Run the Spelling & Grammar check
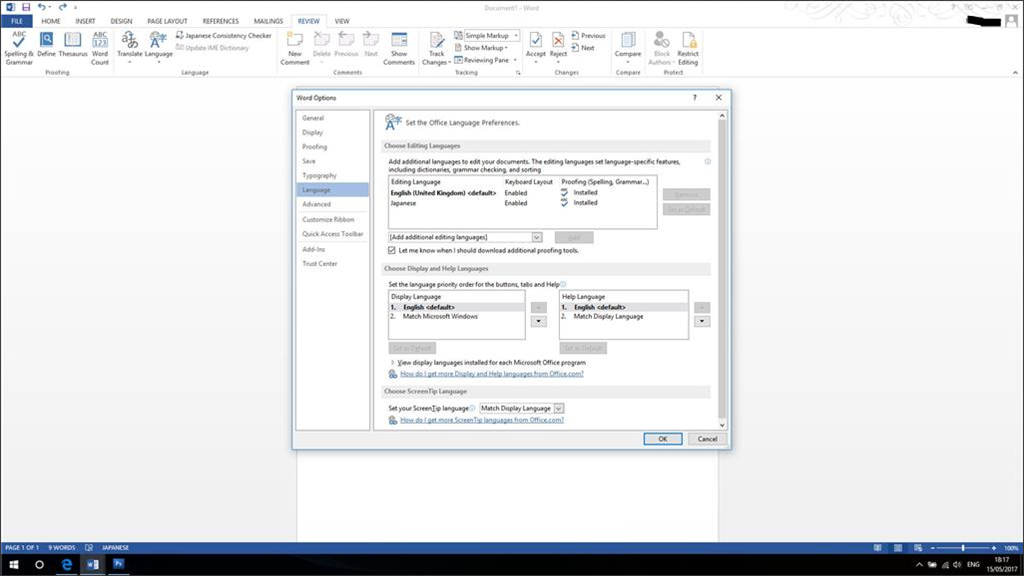The width and height of the screenshot is (1024, 576). tap(18, 48)
